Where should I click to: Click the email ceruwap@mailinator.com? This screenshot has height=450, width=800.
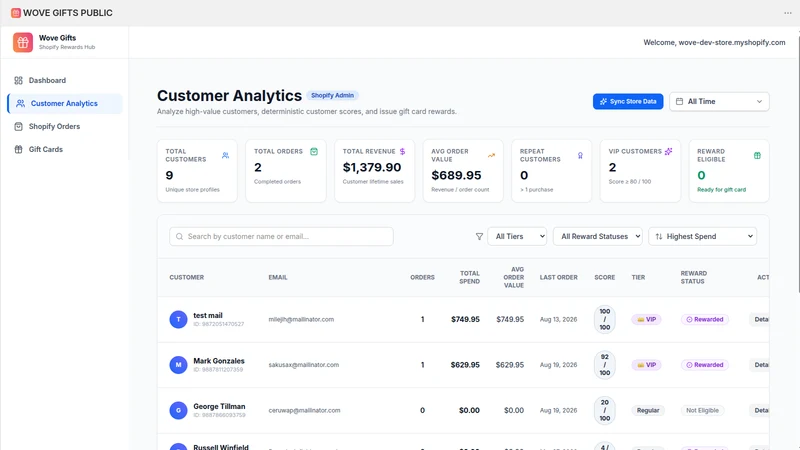click(304, 410)
